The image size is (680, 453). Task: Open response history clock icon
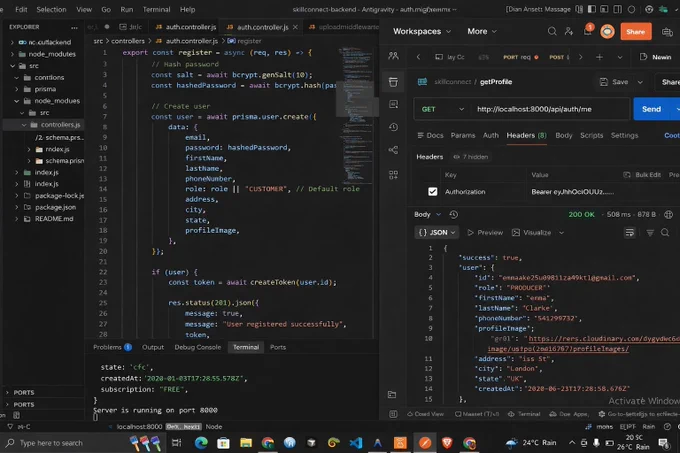point(454,214)
